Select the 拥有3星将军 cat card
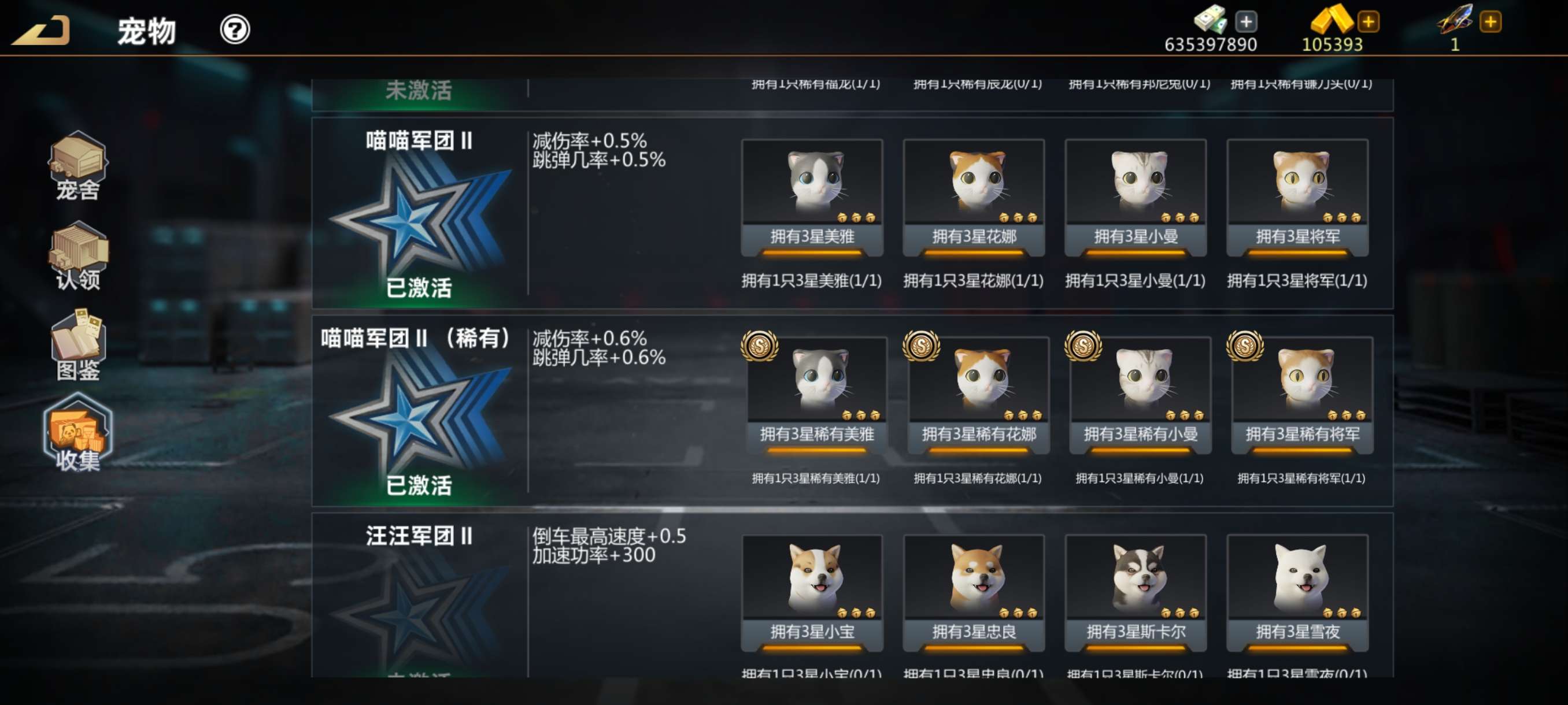The height and width of the screenshot is (705, 1568). (x=1298, y=198)
